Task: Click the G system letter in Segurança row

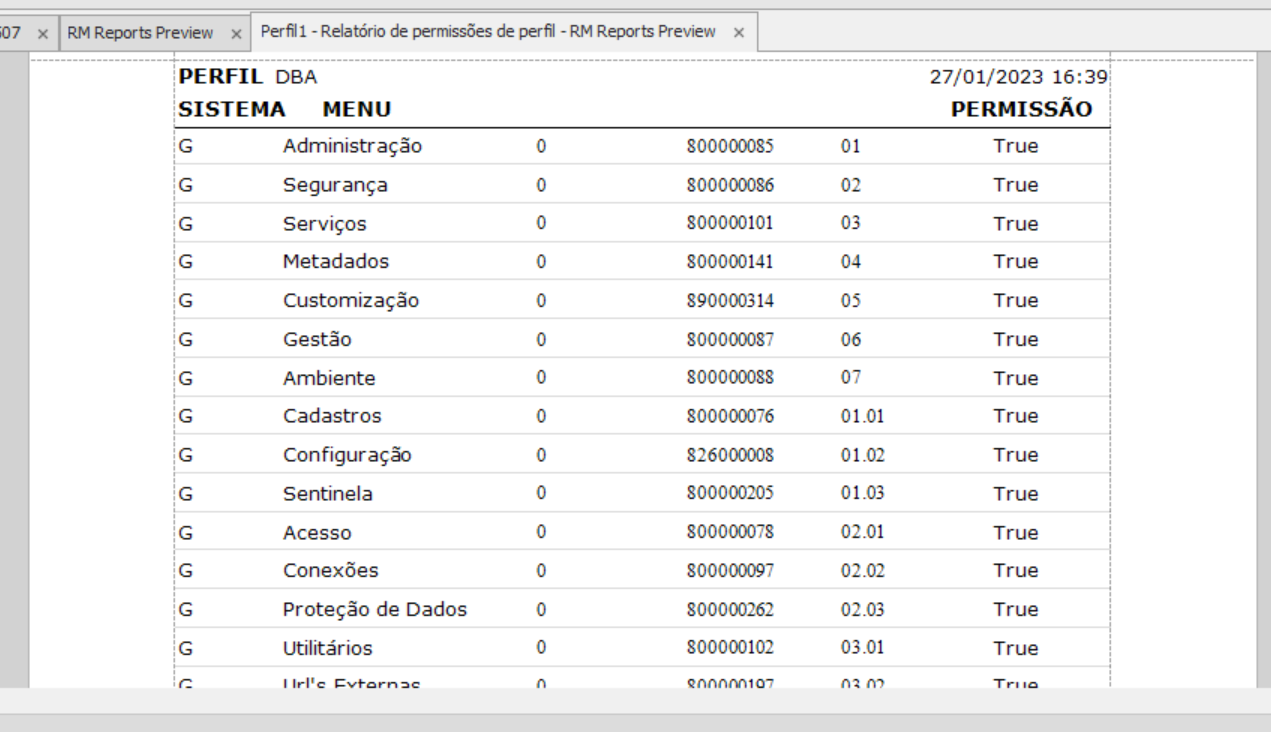Action: (x=185, y=185)
